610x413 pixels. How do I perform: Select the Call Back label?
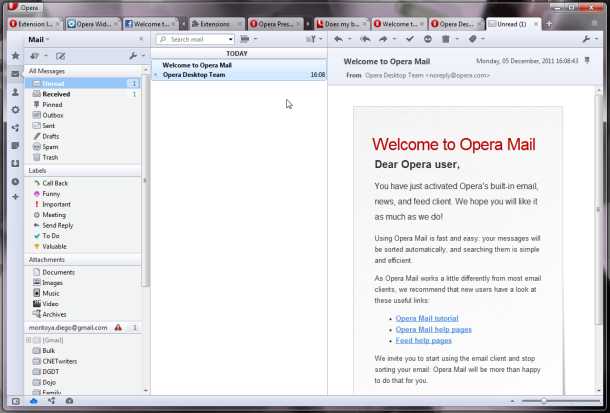tap(83, 183)
